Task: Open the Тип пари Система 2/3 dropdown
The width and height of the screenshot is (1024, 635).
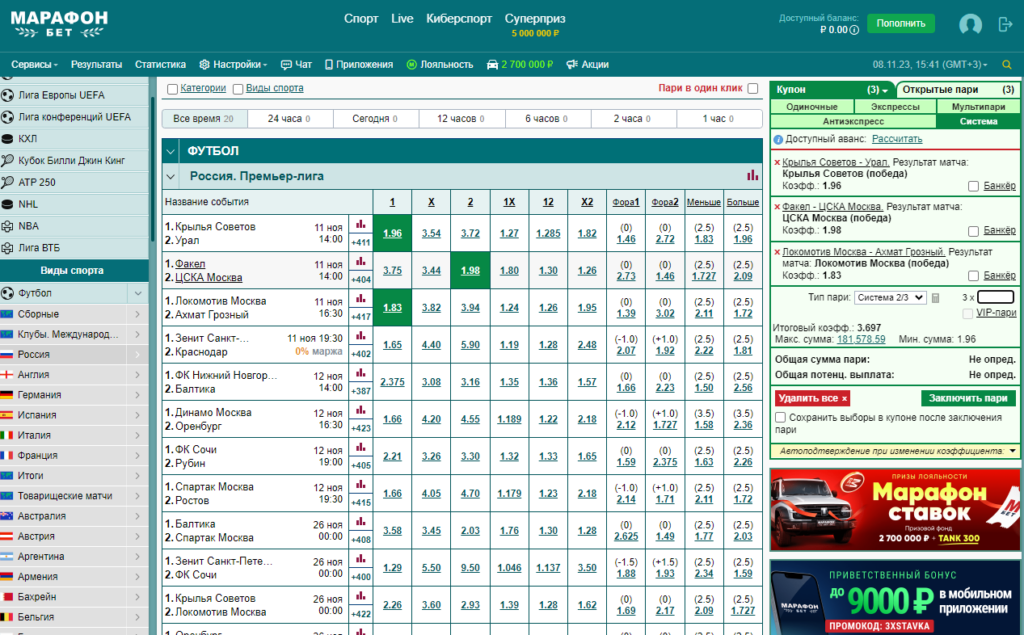Action: click(891, 298)
